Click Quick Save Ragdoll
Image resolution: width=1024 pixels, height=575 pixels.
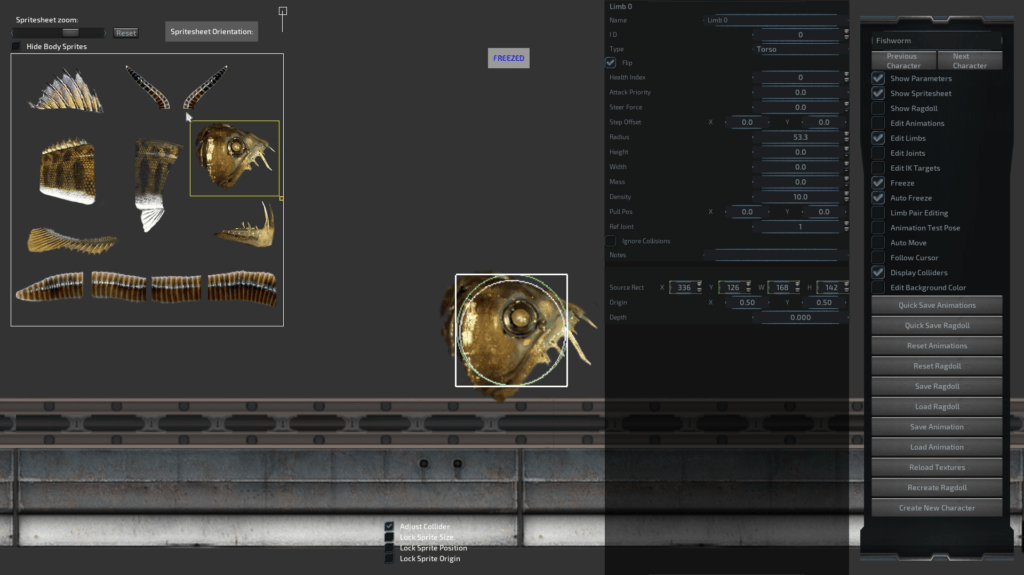[936, 325]
